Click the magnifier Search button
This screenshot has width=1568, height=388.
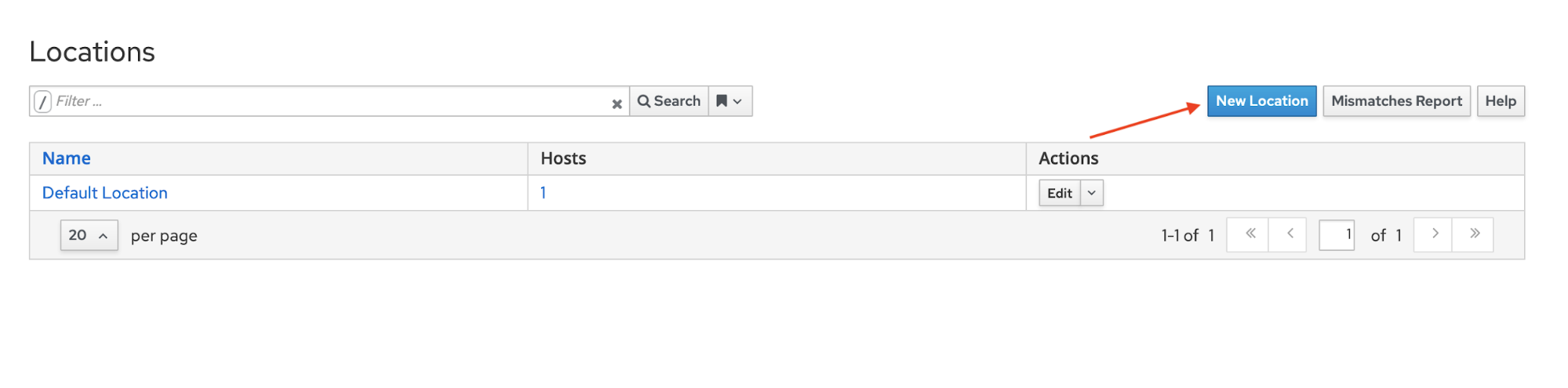[669, 101]
